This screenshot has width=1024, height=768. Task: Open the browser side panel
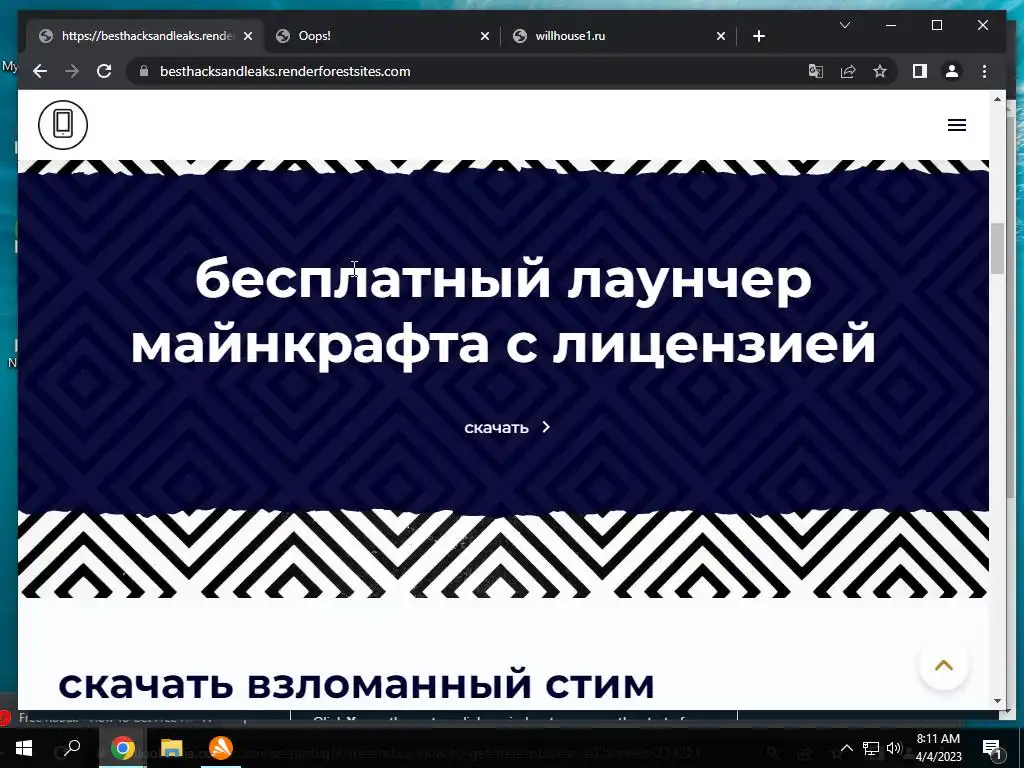[x=920, y=71]
